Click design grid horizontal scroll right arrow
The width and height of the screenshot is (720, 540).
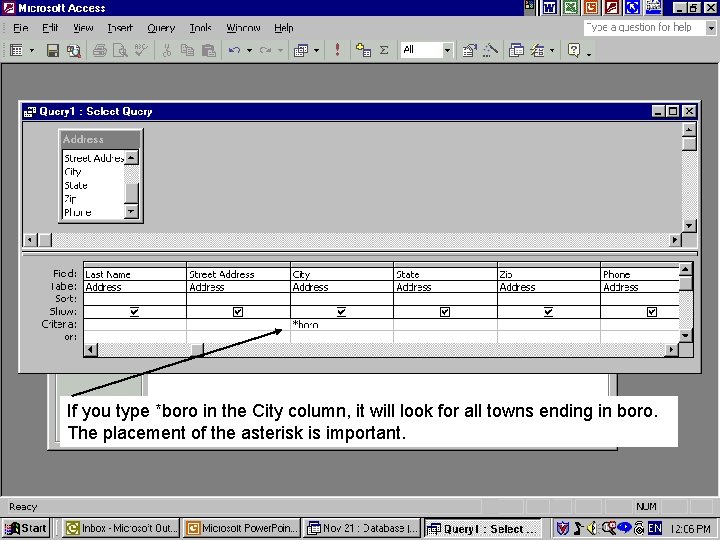tap(672, 350)
